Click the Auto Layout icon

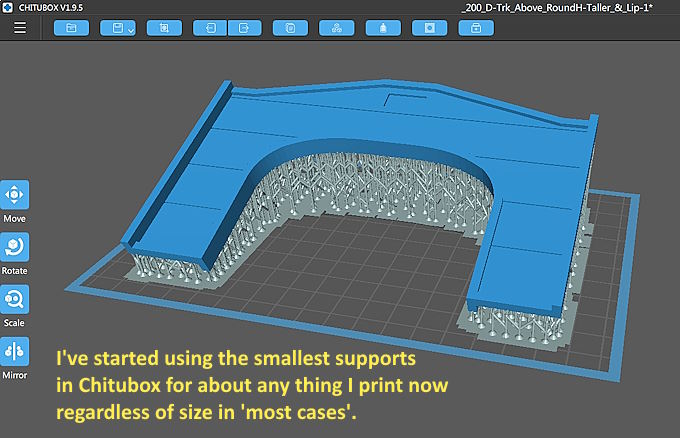click(336, 28)
